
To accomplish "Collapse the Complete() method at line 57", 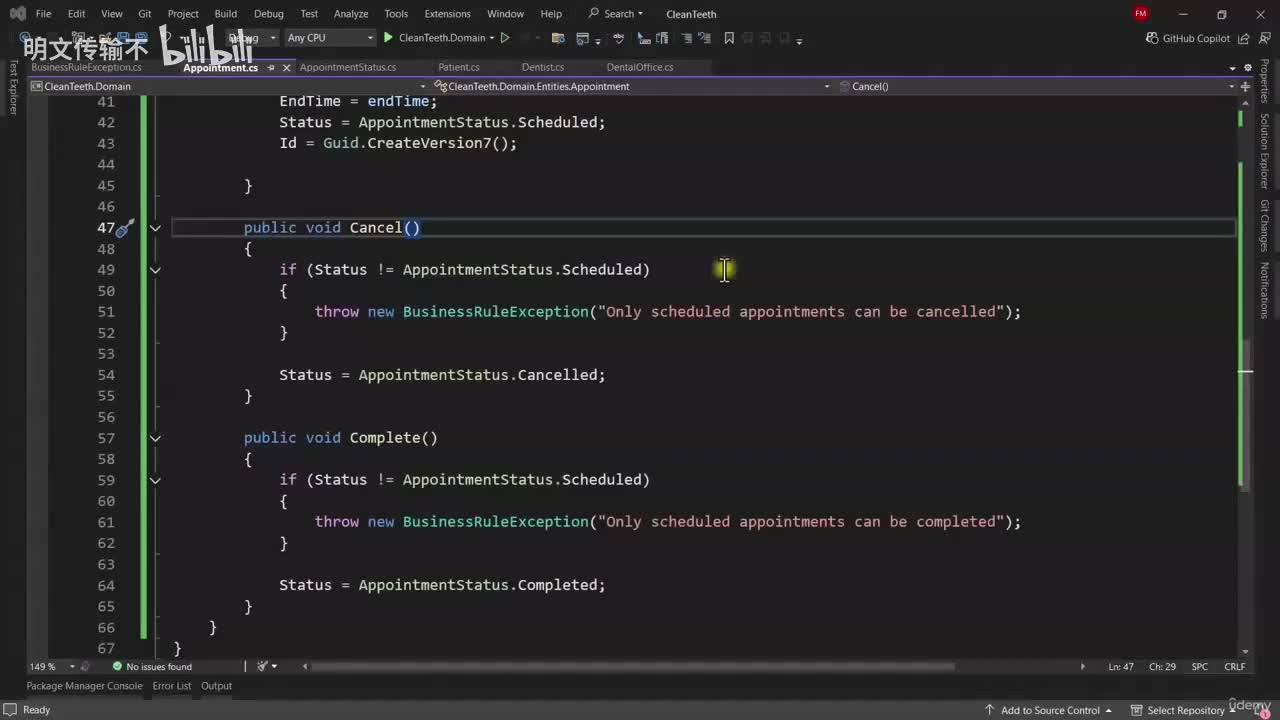I will pyautogui.click(x=155, y=438).
